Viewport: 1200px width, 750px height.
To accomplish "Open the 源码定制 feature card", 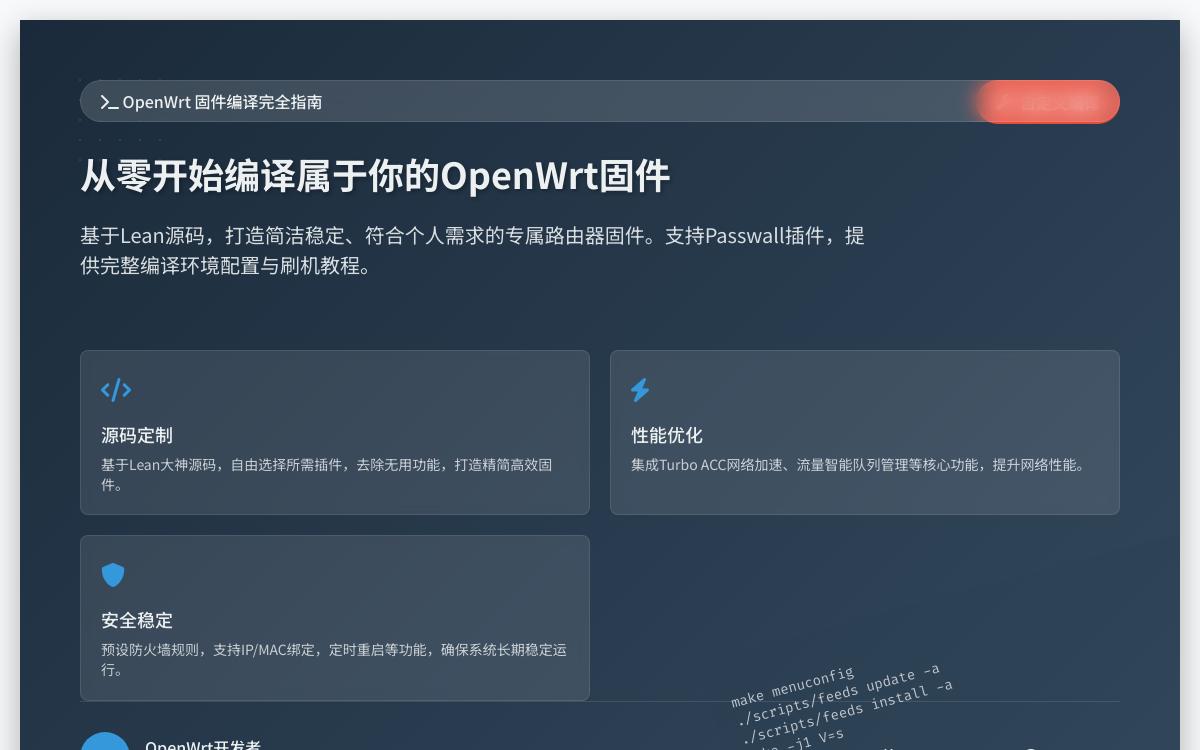I will click(335, 432).
